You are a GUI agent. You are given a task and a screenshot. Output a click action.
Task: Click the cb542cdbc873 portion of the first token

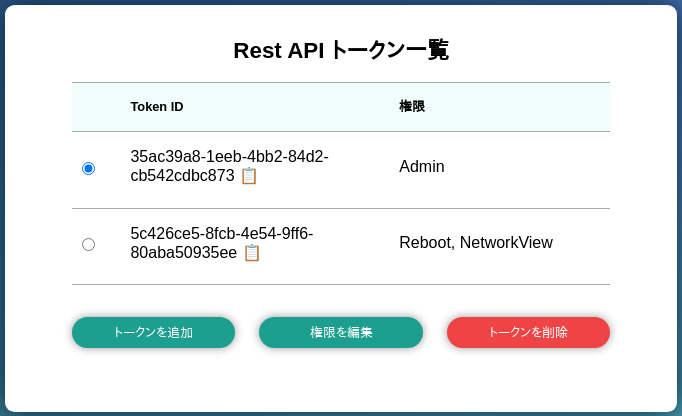click(182, 176)
